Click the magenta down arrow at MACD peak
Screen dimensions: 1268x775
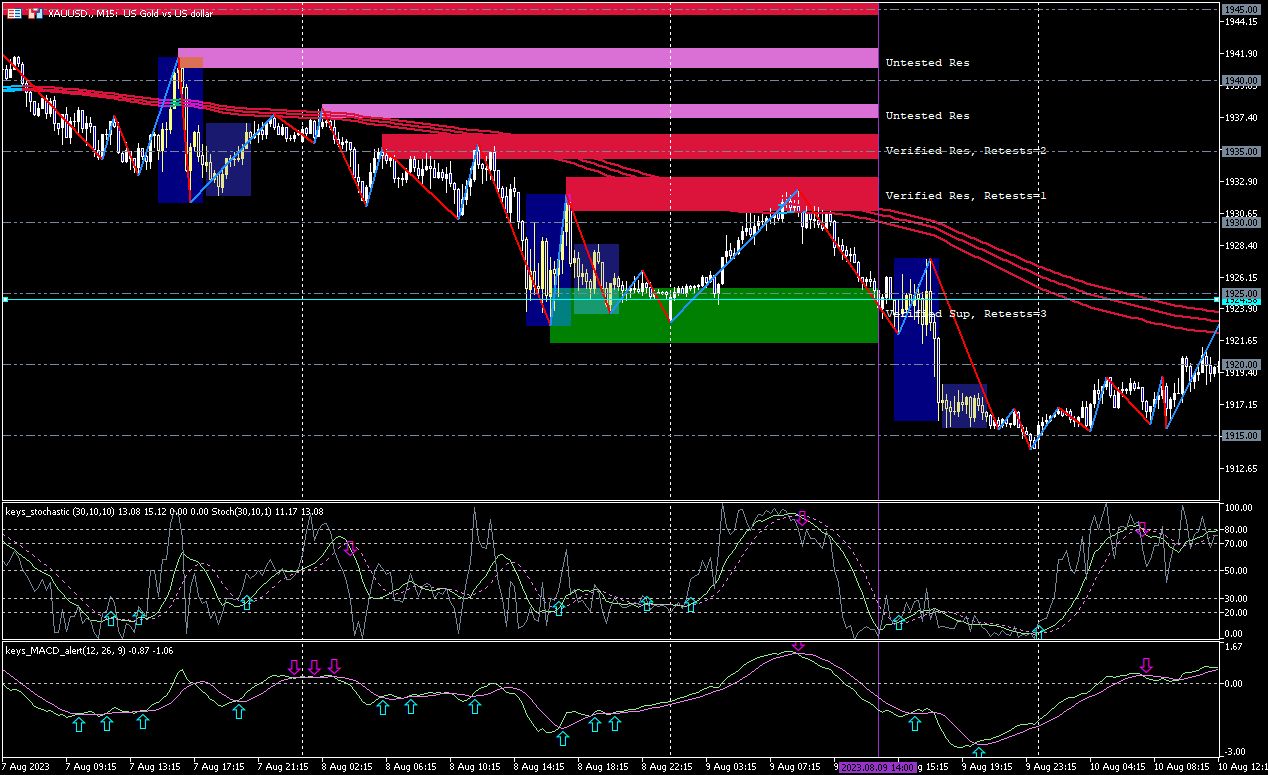click(797, 646)
